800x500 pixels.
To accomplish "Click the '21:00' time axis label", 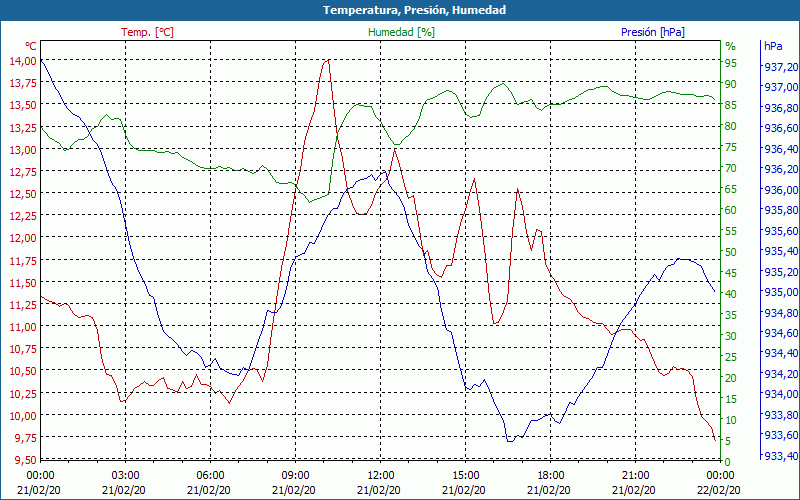I will click(635, 476).
